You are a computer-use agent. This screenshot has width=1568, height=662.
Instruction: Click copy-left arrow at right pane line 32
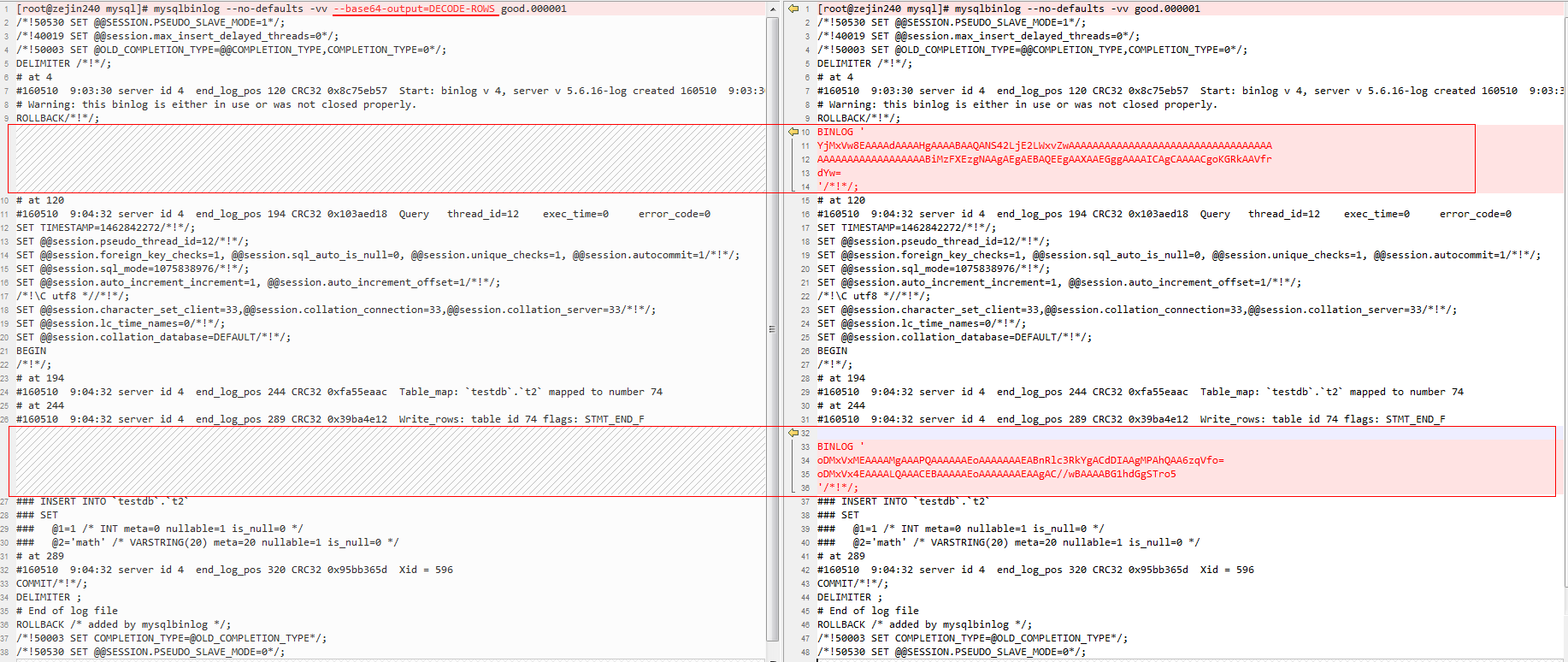click(793, 433)
